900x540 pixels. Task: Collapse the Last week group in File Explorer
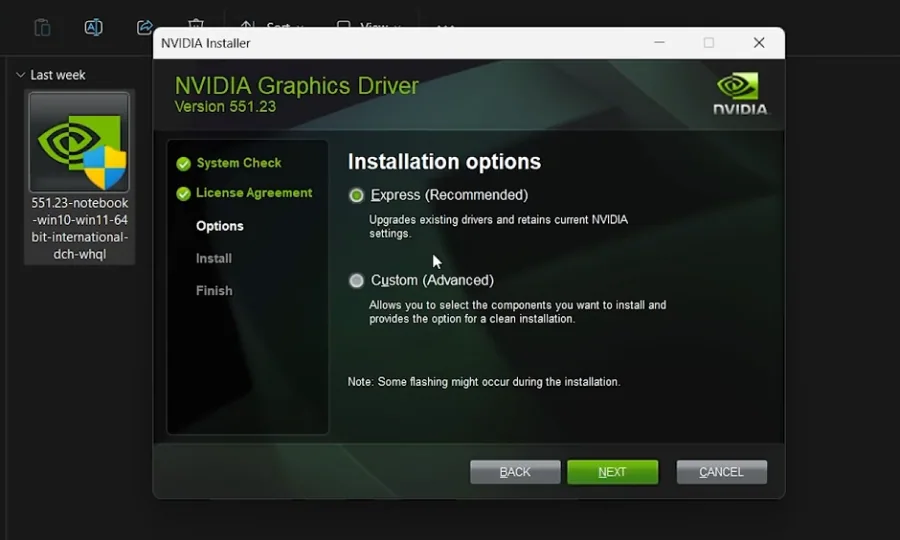[21, 75]
